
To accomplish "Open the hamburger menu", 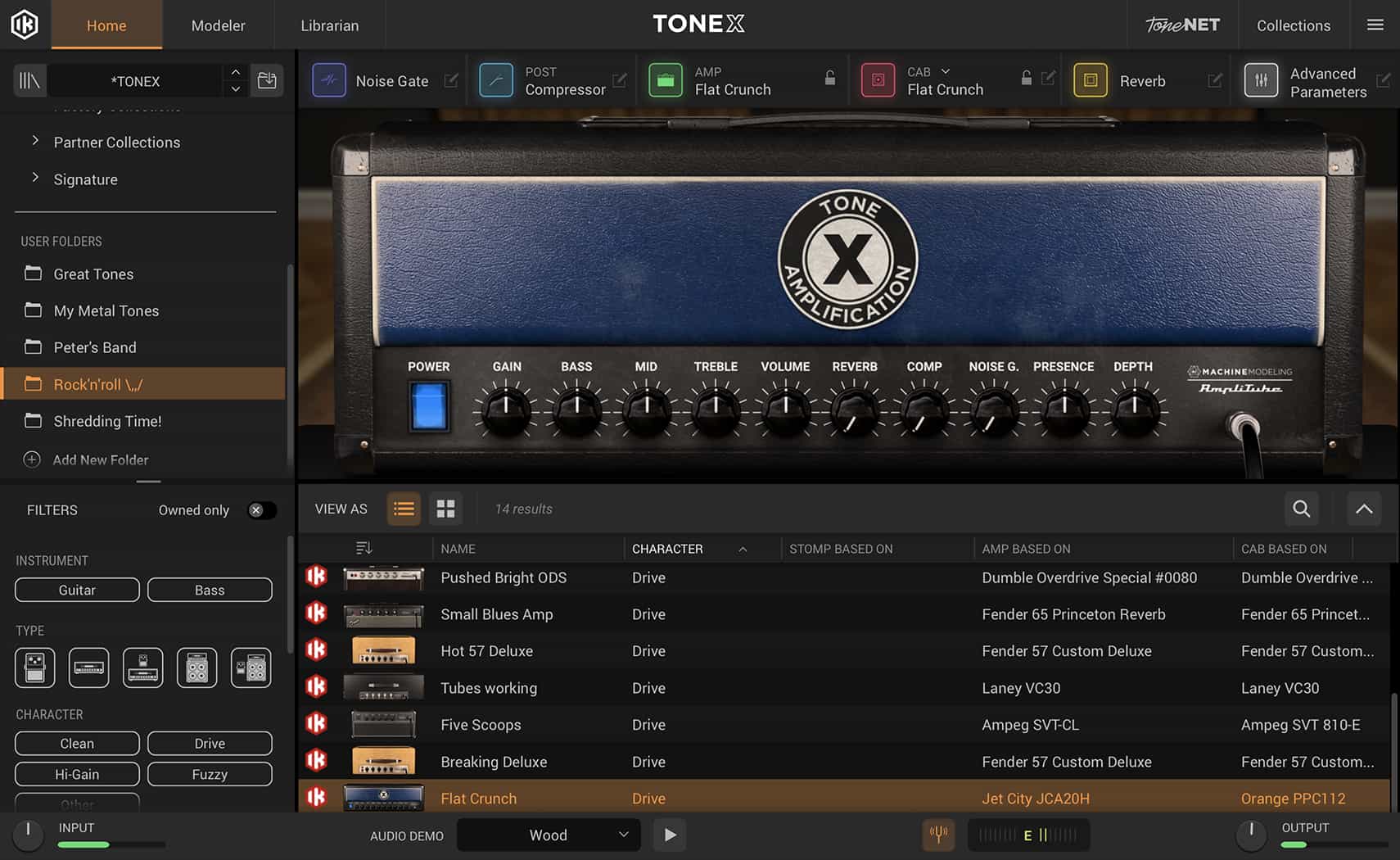I will click(x=1375, y=25).
